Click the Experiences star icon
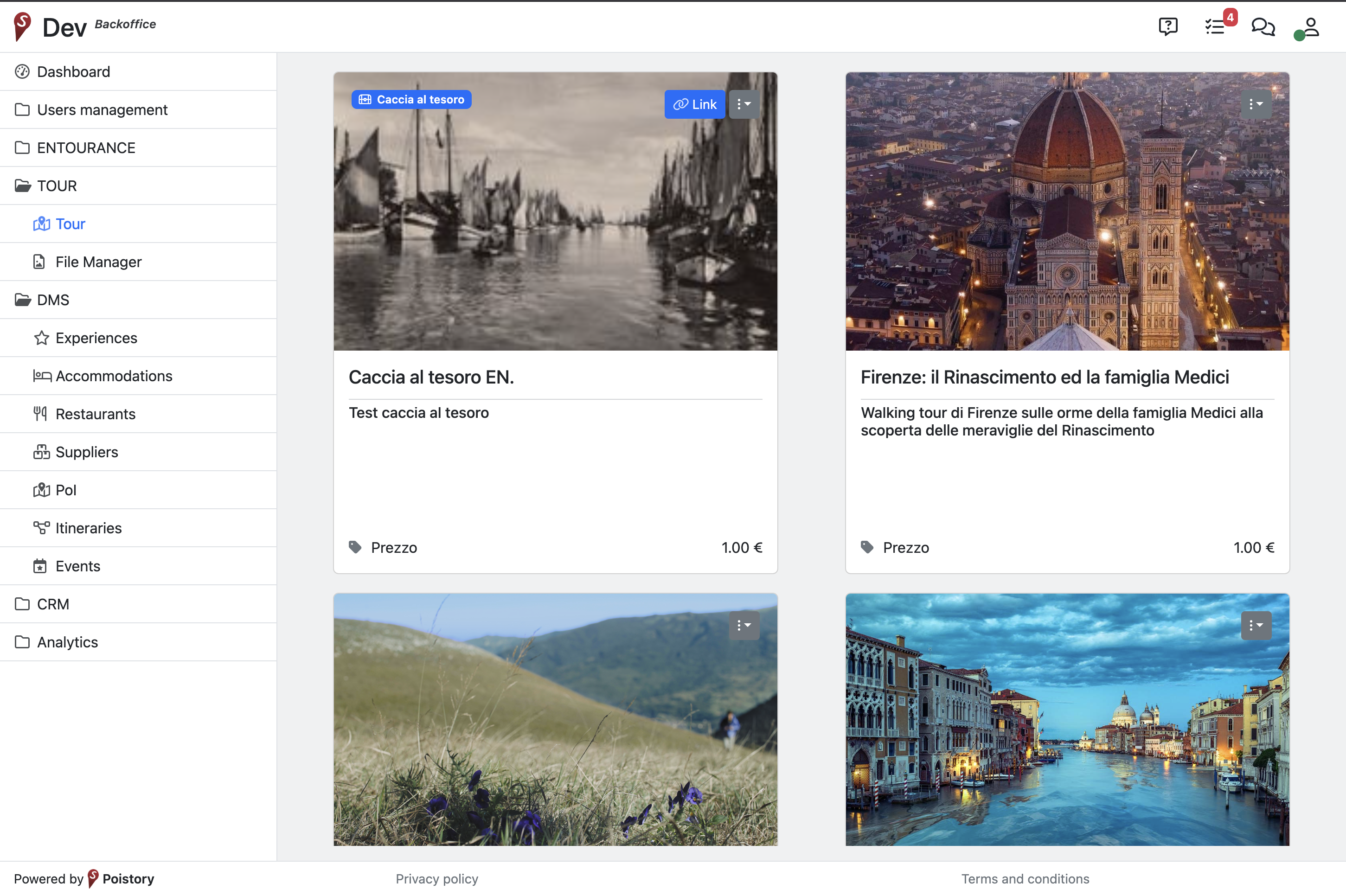 41,338
